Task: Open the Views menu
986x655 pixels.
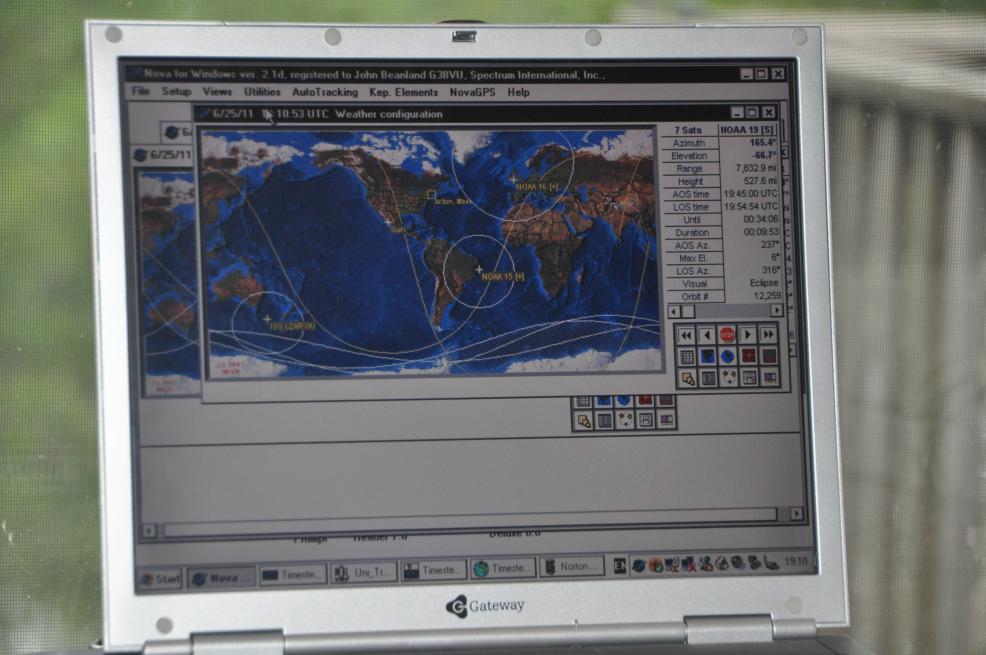Action: 217,92
